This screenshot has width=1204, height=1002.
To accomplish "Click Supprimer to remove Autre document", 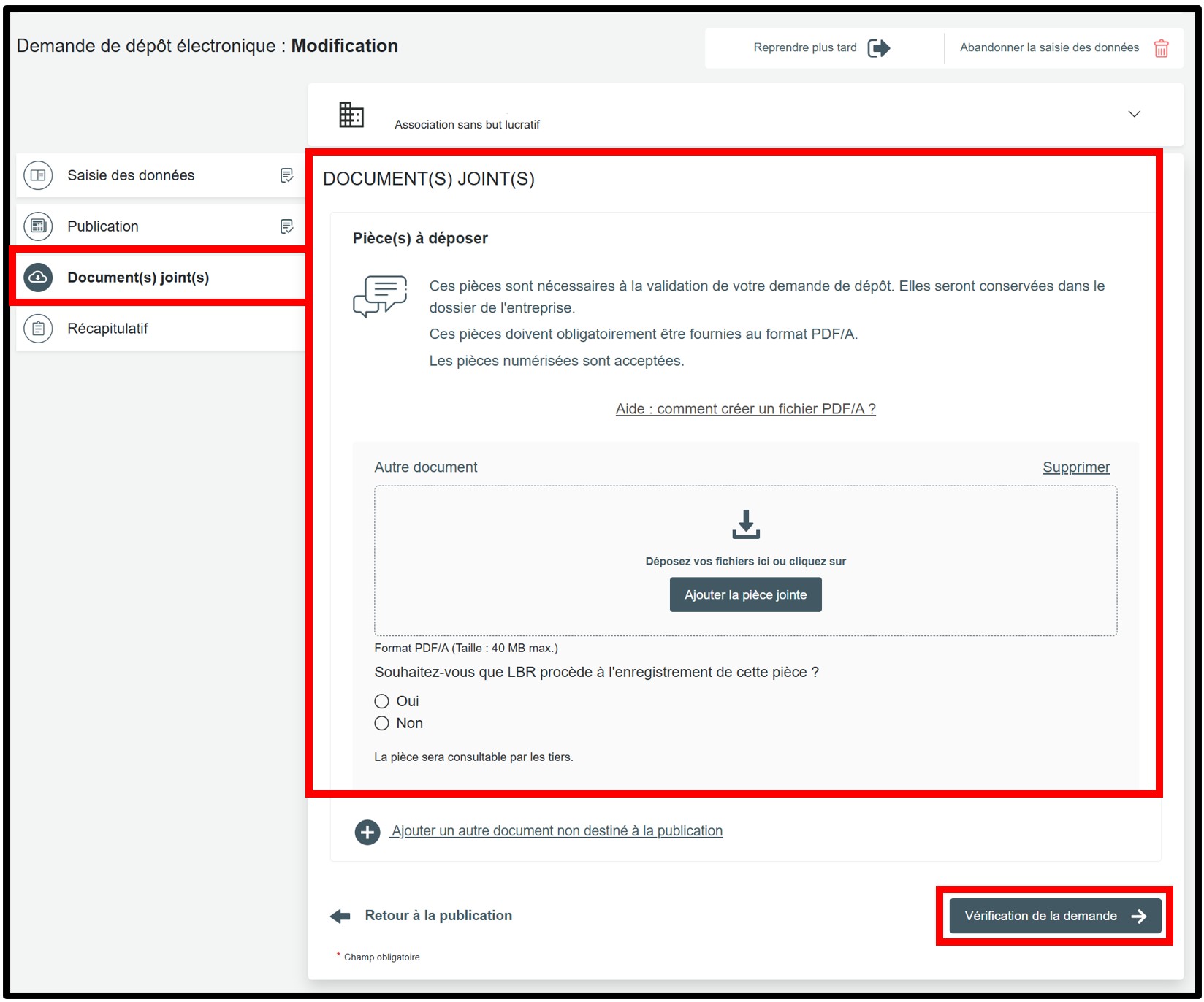I will click(1075, 467).
